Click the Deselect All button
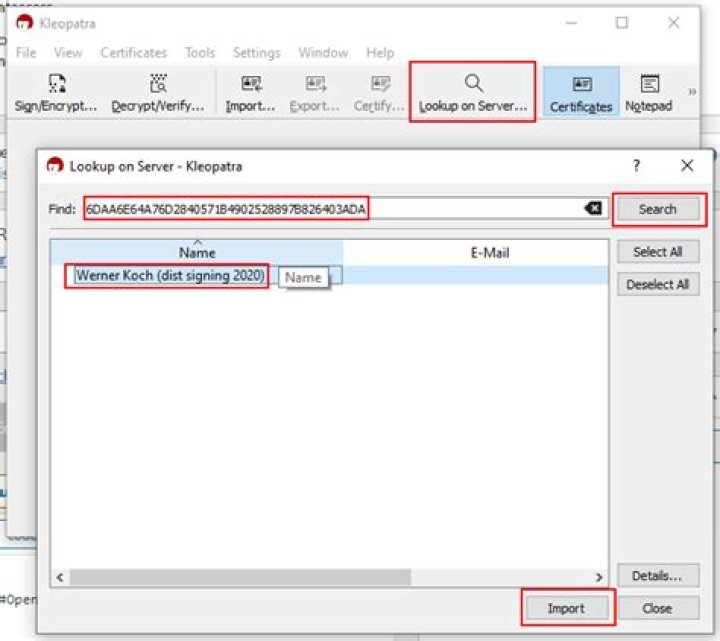720x641 pixels. 658,284
